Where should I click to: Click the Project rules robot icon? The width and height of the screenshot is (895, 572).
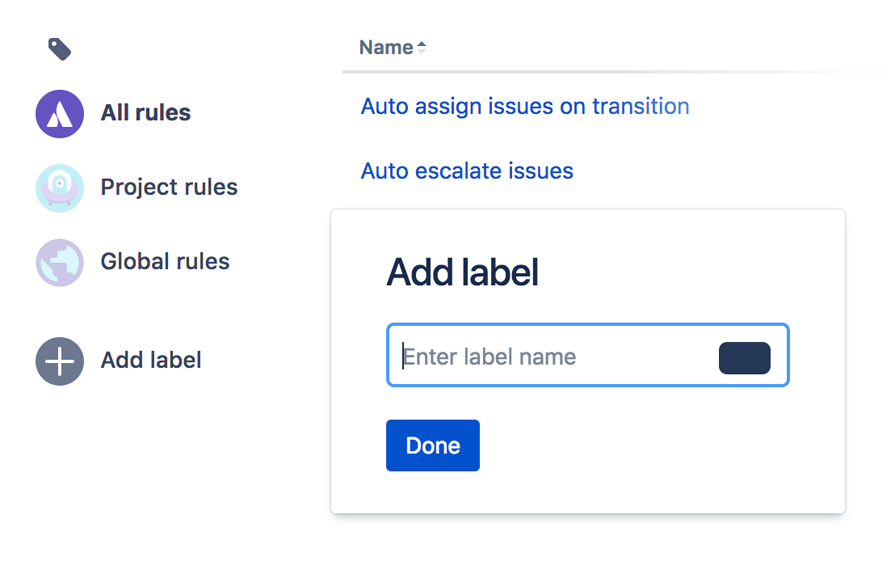point(60,188)
